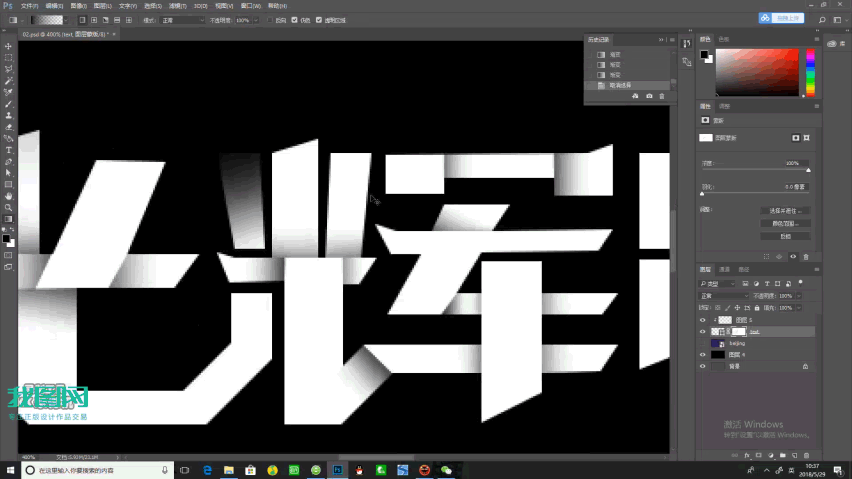Toggle the Dither checkbox in options bar

[295, 20]
